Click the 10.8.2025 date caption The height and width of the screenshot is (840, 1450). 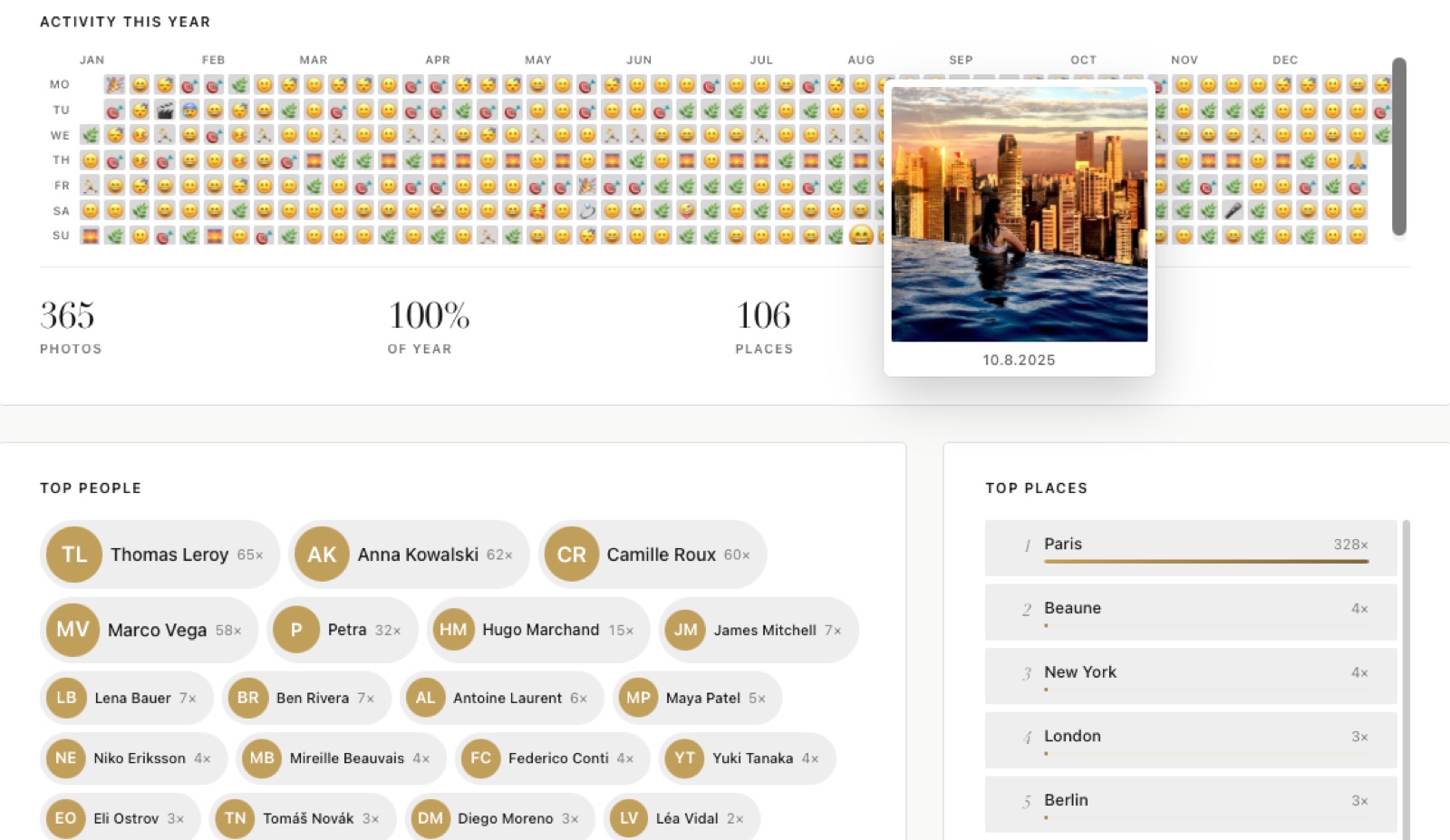coord(1020,360)
